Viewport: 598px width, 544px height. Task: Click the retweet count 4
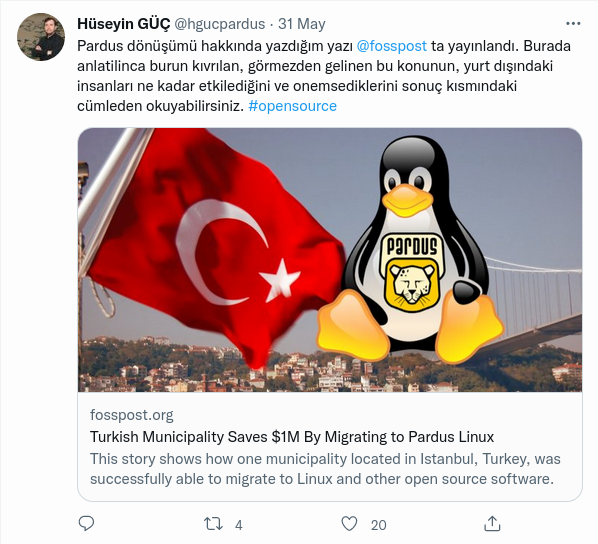click(x=239, y=525)
